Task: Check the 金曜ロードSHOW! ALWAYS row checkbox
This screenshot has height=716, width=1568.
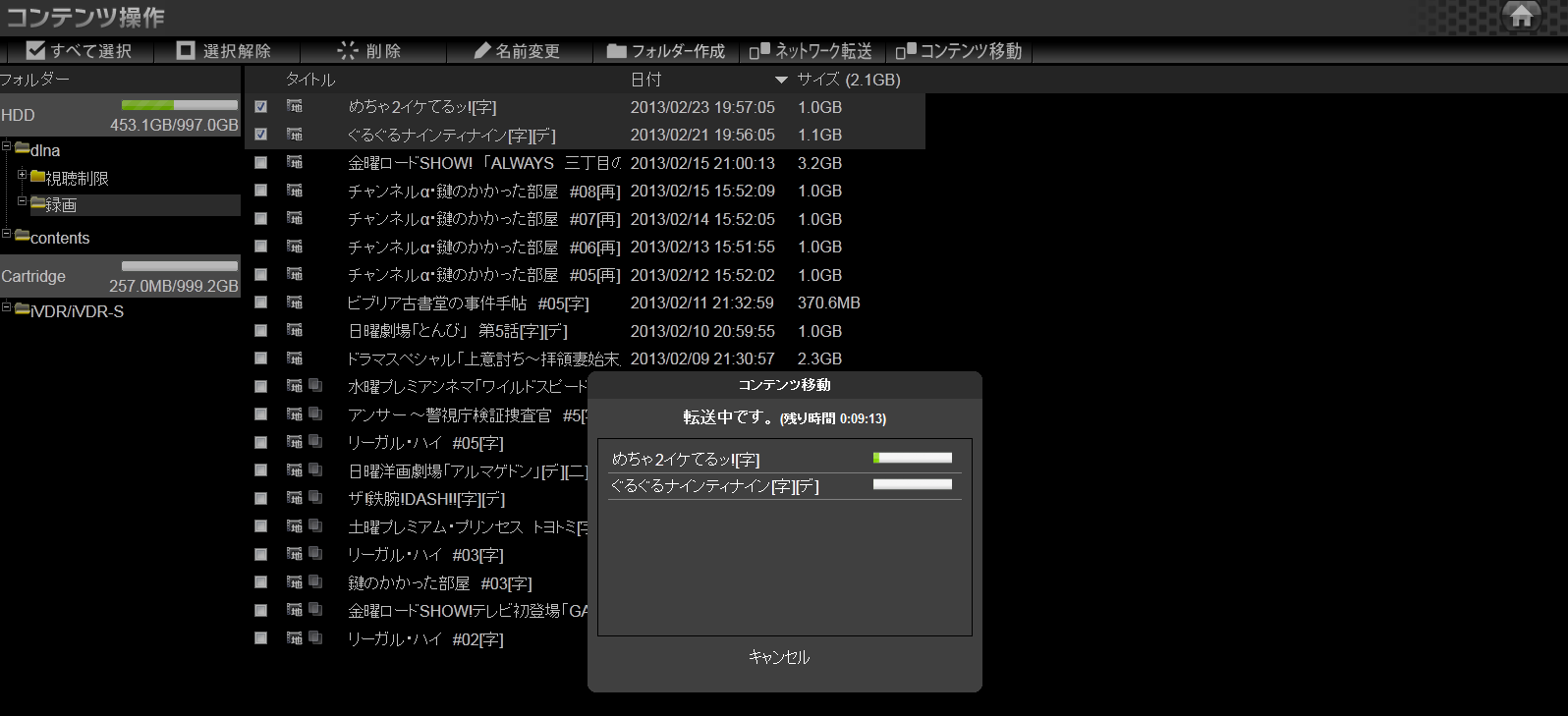Action: 260,163
